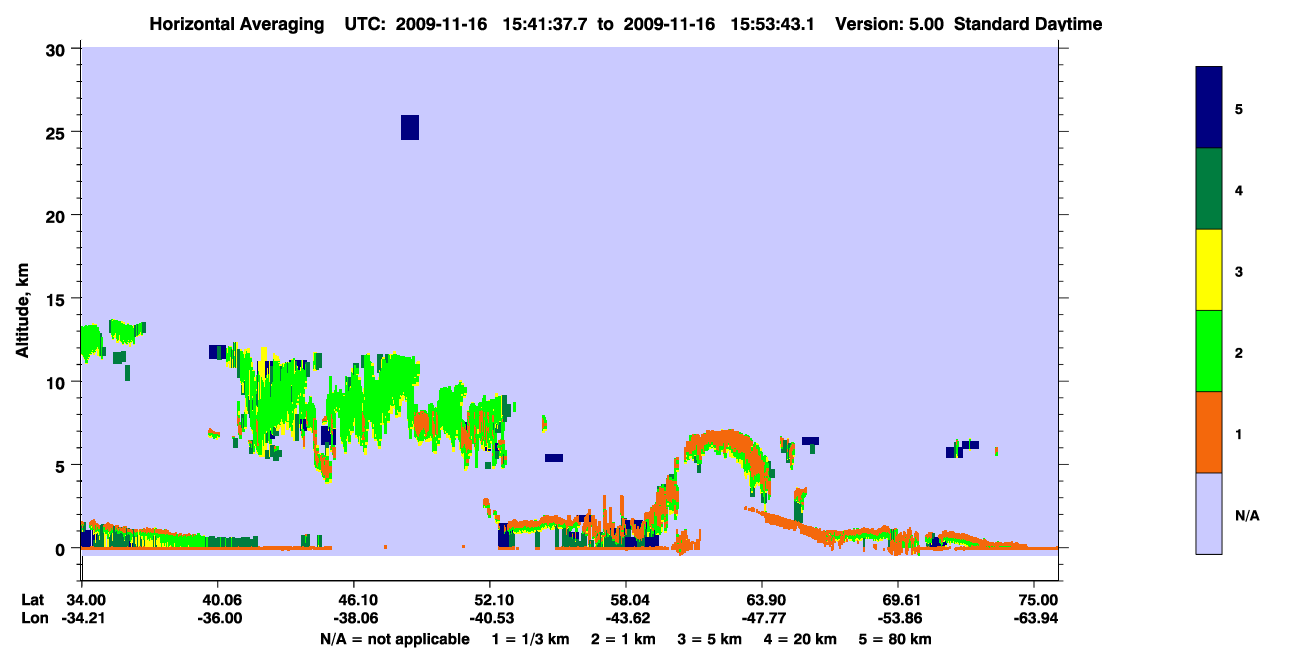This screenshot has height=667, width=1300.
Task: Click the color bar label '5'
Action: click(x=1238, y=108)
